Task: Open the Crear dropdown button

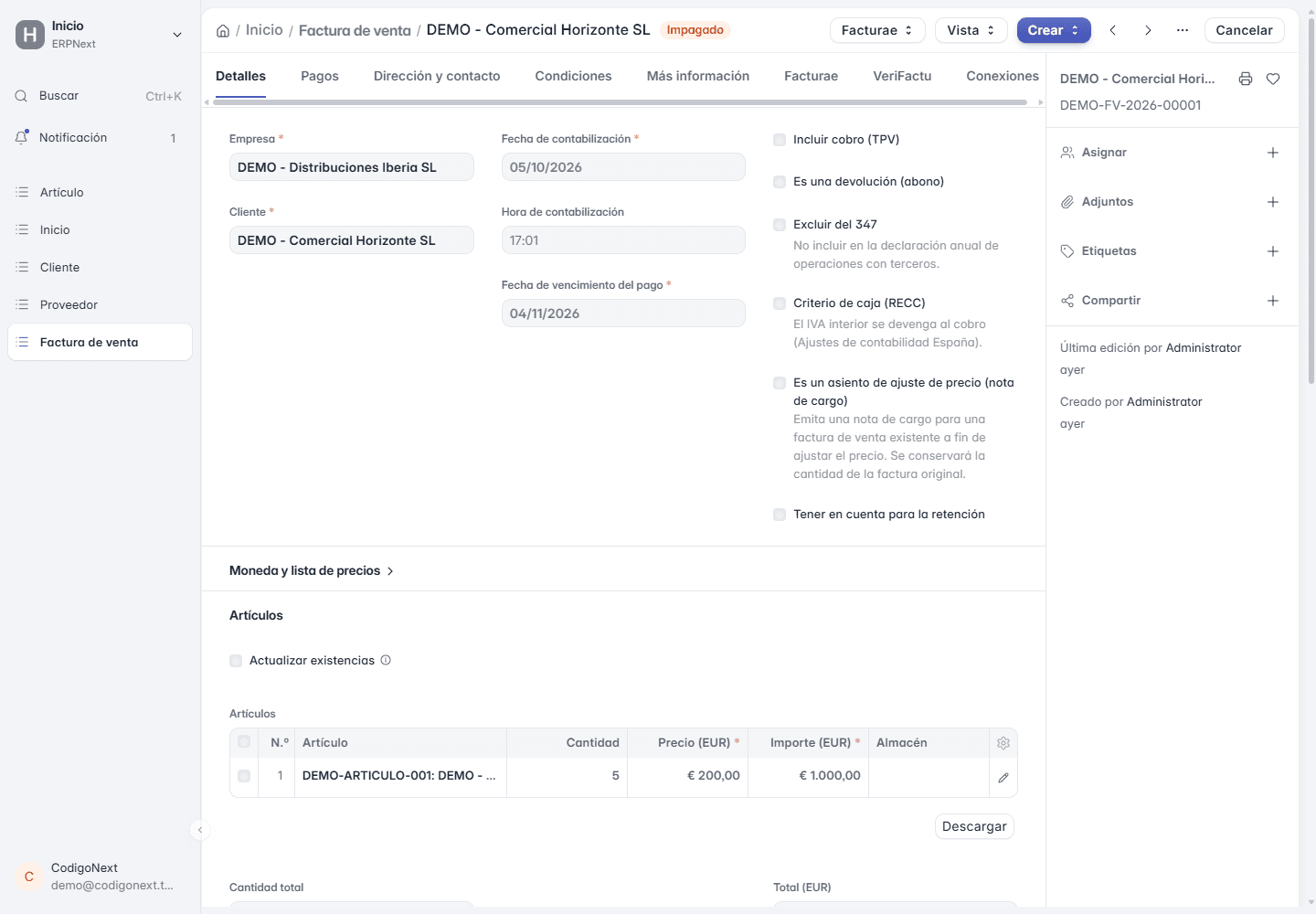Action: (1054, 30)
